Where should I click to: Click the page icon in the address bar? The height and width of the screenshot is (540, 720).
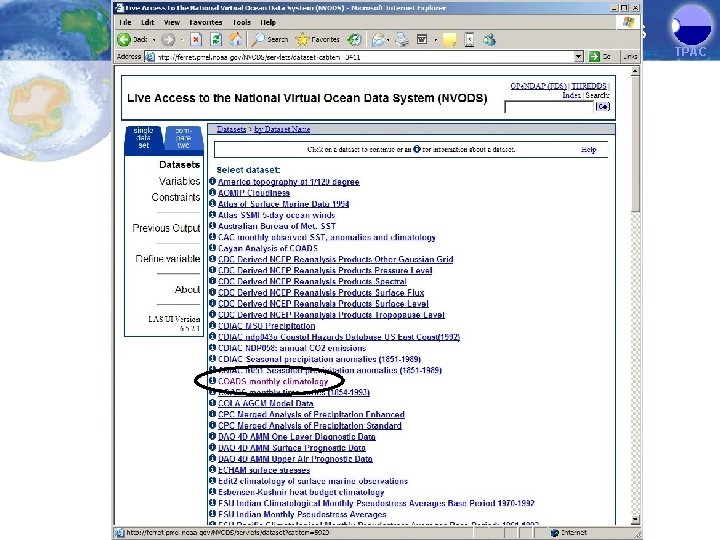150,57
